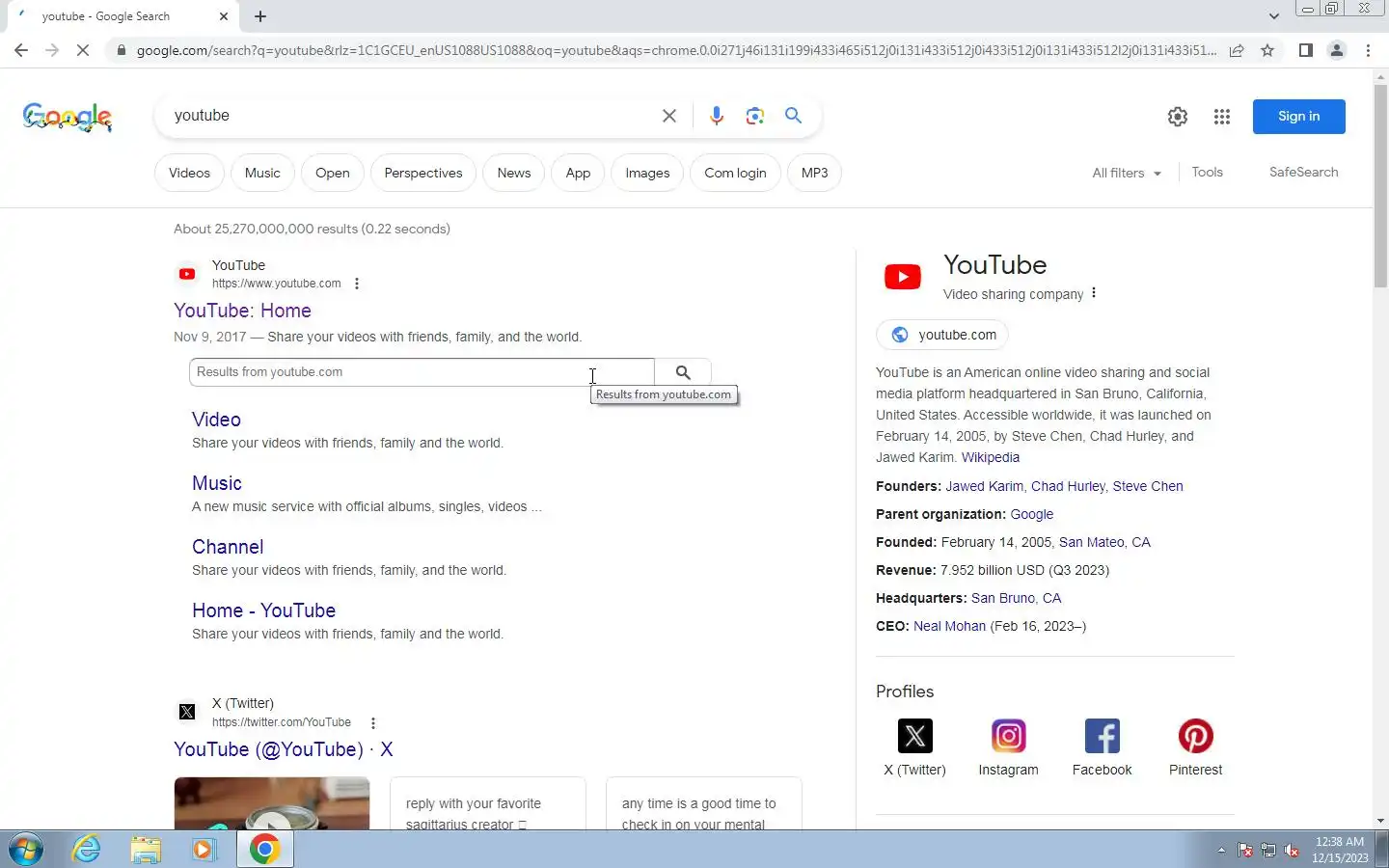Open the Music sitelink
Image resolution: width=1389 pixels, height=868 pixels.
(217, 483)
